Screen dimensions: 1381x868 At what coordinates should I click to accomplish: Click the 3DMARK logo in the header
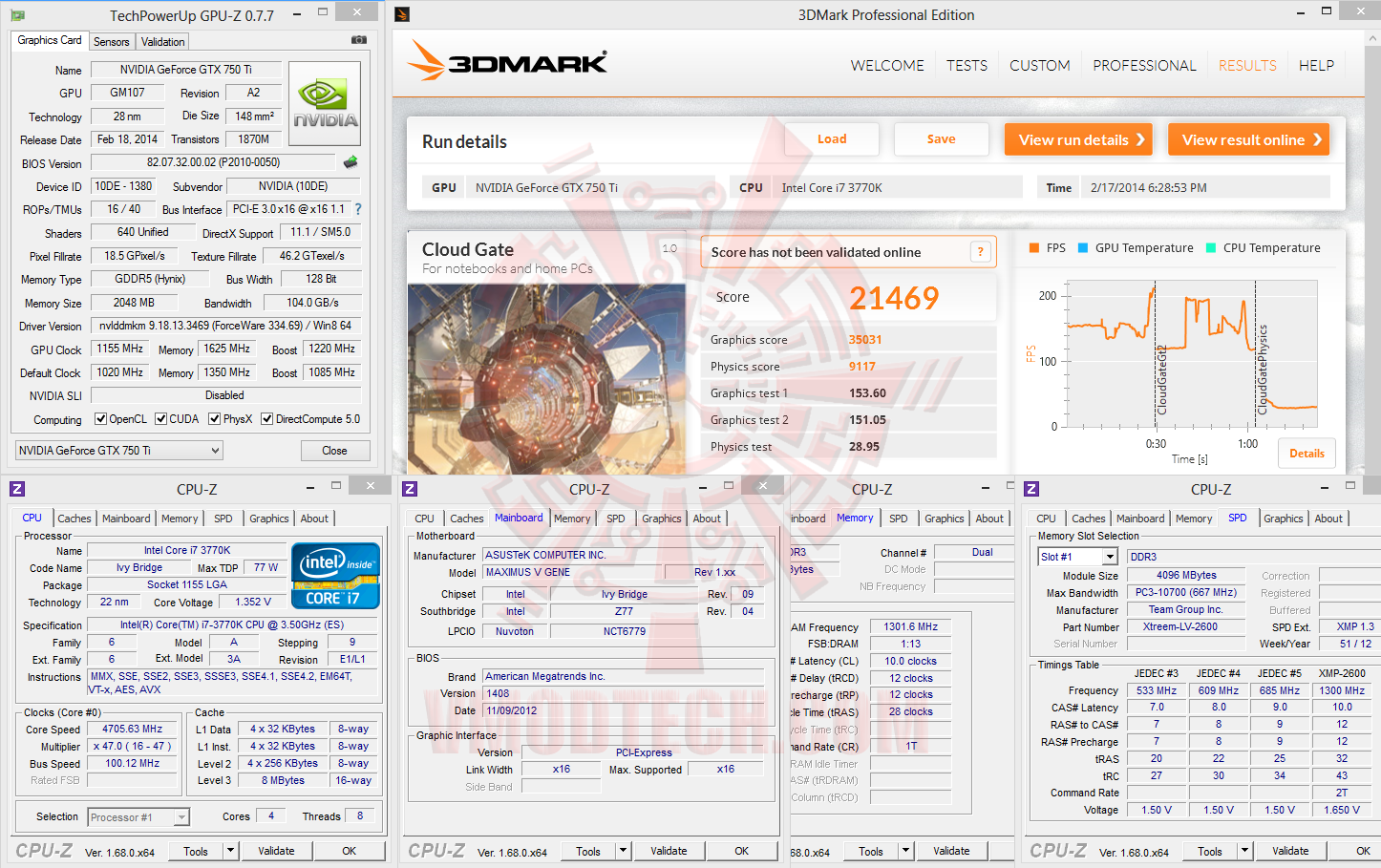[507, 60]
